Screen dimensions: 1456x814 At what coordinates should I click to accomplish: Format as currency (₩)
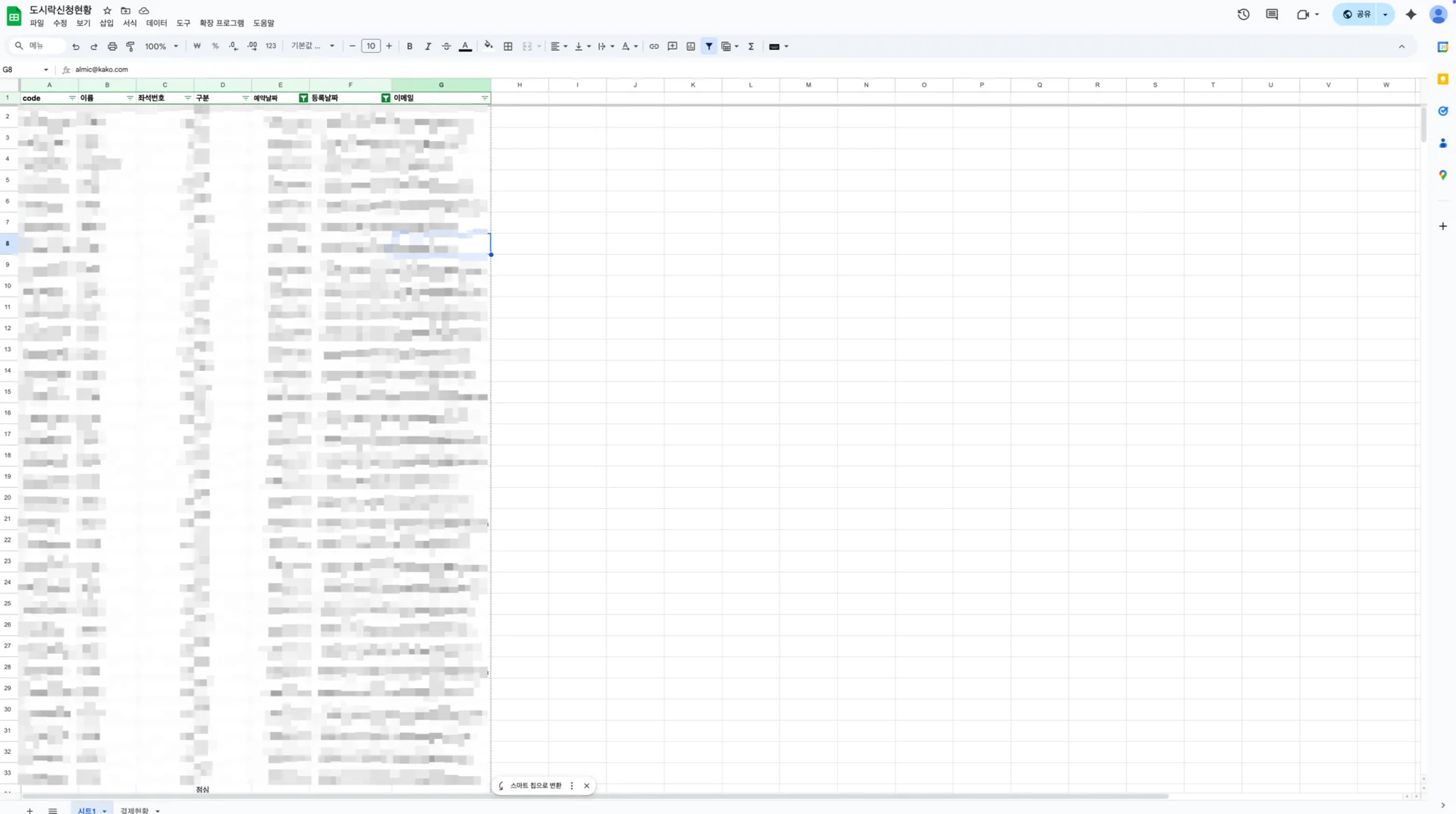(x=197, y=46)
